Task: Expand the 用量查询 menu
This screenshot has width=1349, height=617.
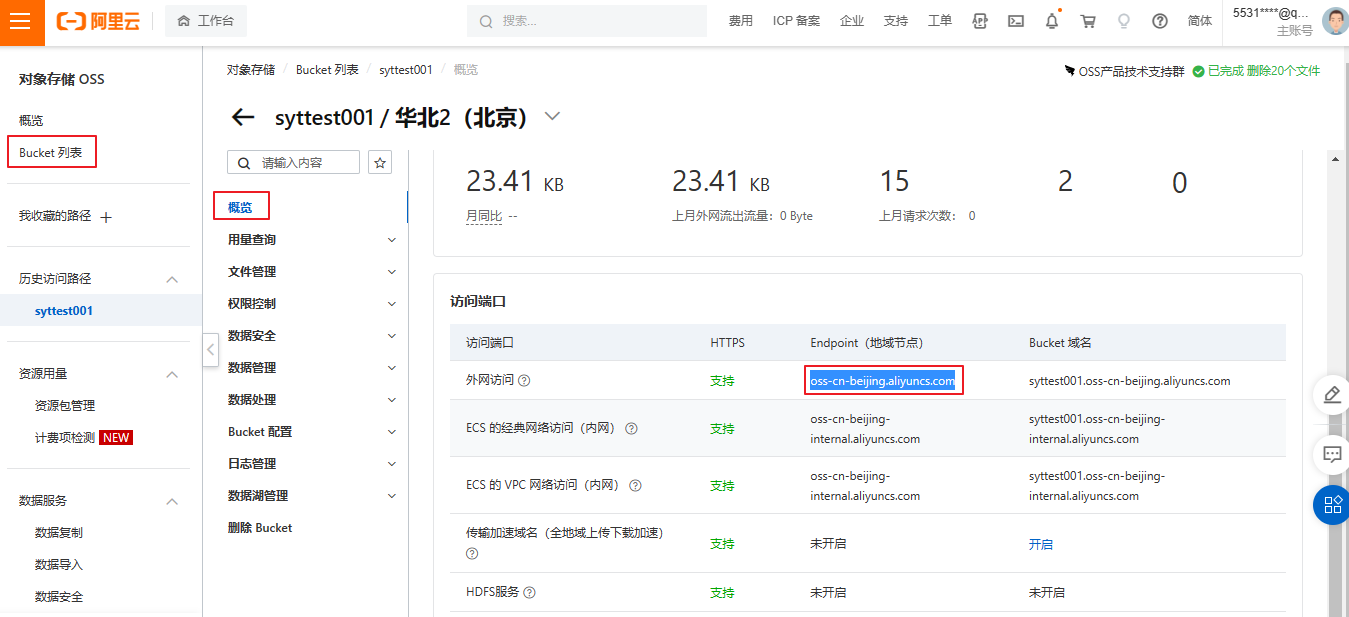Action: (x=392, y=240)
